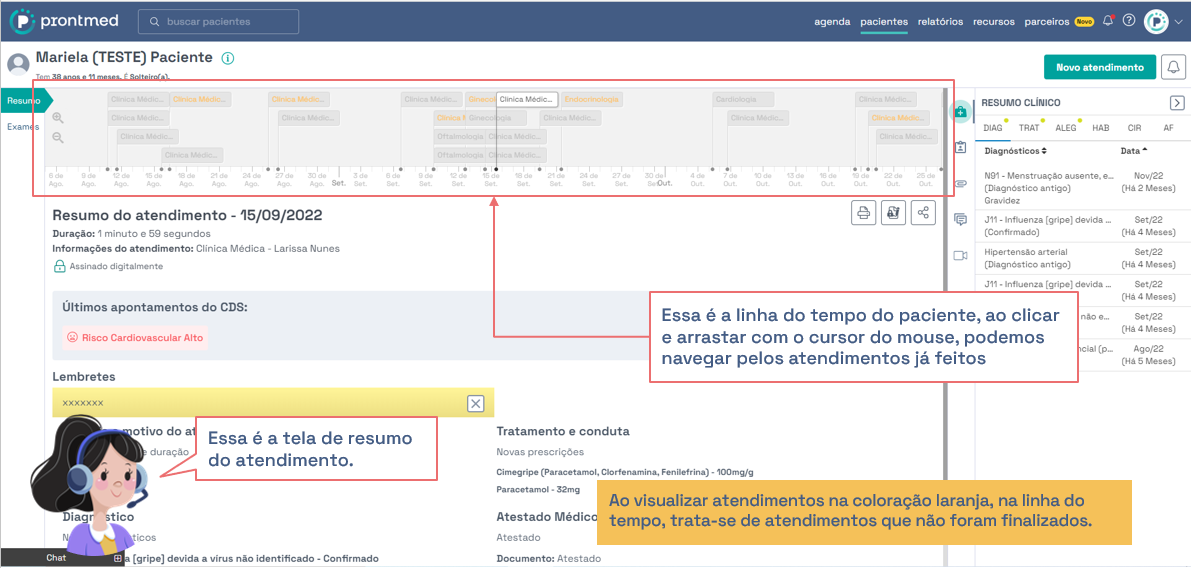Screen dimensions: 1191x568
Task: Share the appointment summary
Action: [x=924, y=213]
